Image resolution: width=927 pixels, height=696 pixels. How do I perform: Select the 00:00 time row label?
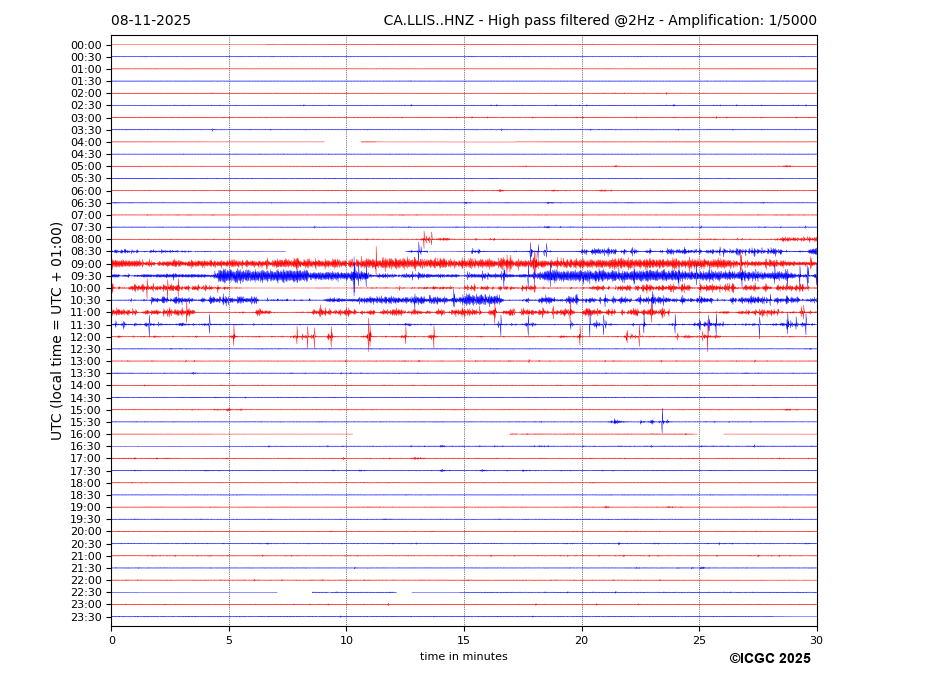point(86,45)
